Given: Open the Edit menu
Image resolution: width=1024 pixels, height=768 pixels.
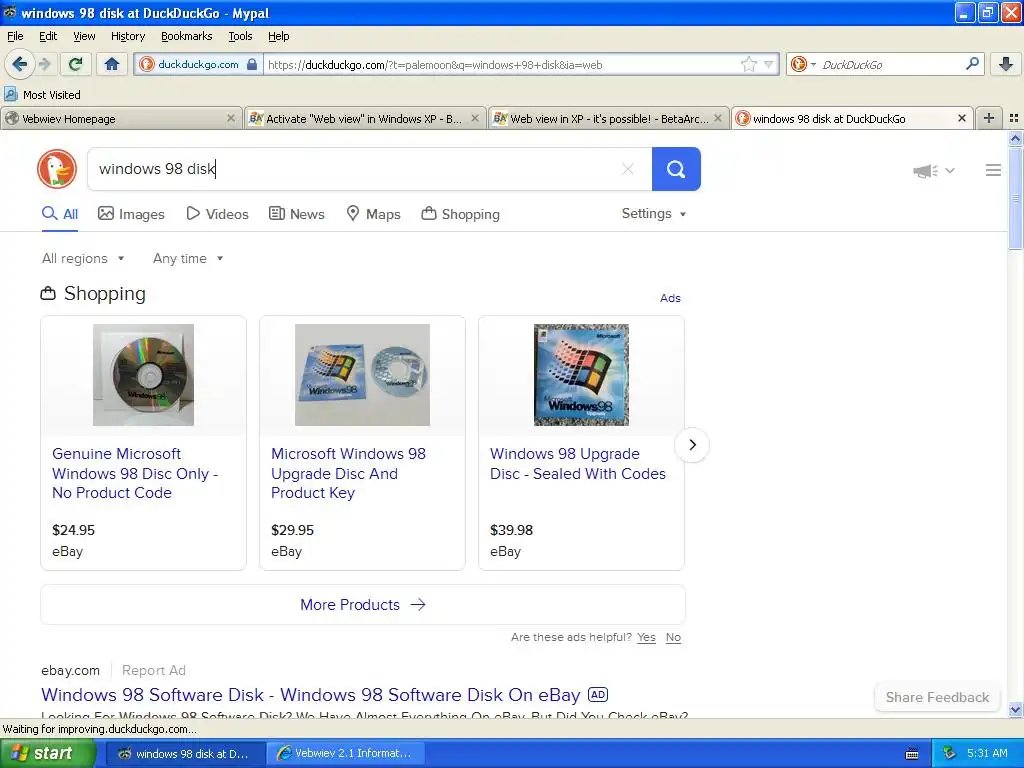Looking at the screenshot, I should click(48, 36).
